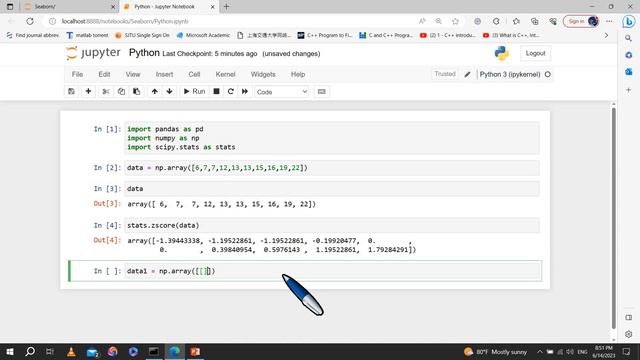Open the Outlook icon in Edge sidebar

pos(629,72)
